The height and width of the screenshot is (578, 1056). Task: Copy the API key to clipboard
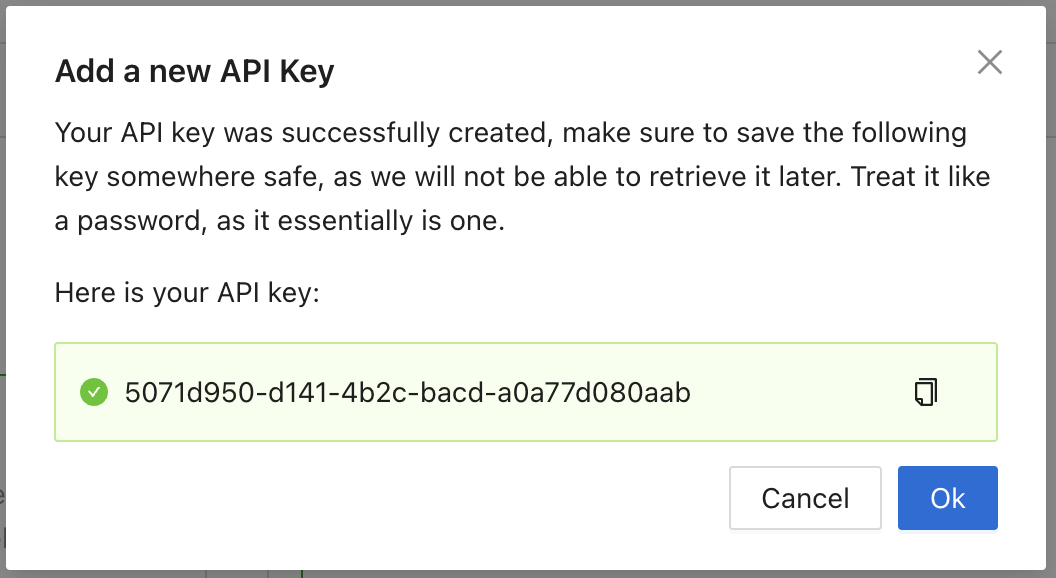click(x=926, y=392)
